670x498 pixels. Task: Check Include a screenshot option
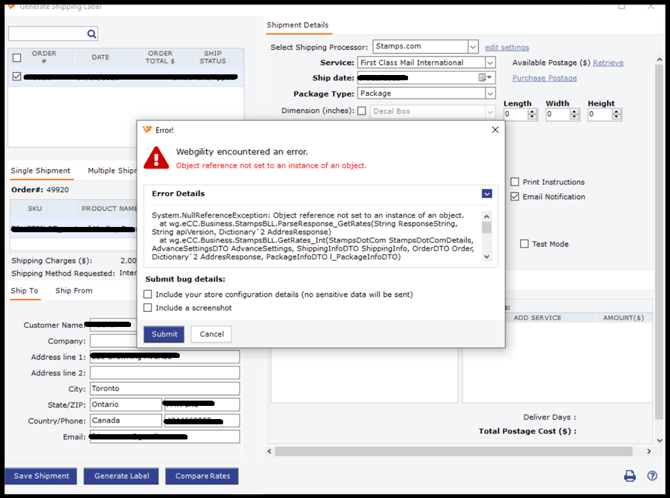[147, 308]
